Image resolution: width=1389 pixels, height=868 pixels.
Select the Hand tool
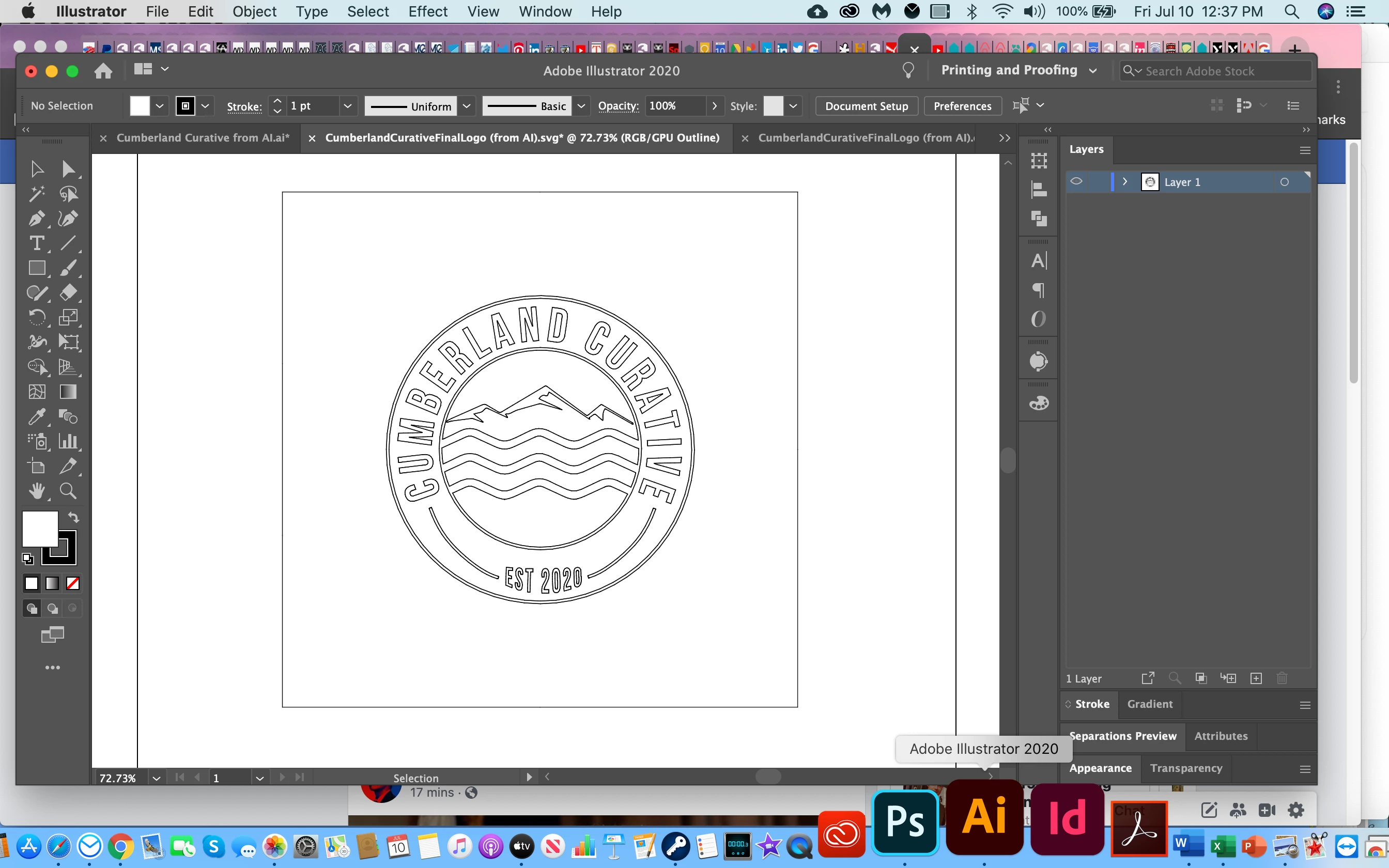click(x=37, y=491)
